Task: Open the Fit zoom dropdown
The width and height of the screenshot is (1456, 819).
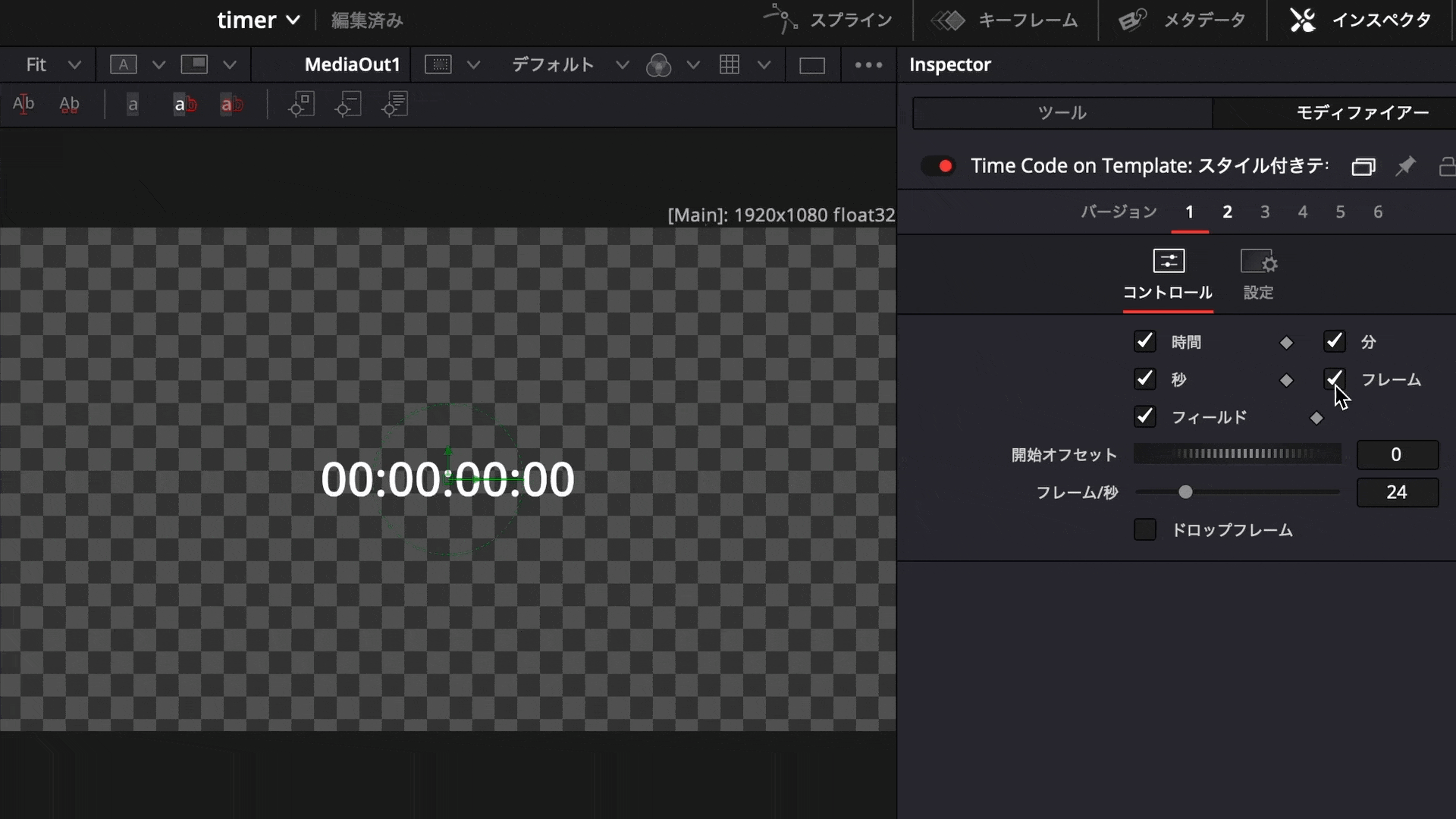Action: coord(52,65)
